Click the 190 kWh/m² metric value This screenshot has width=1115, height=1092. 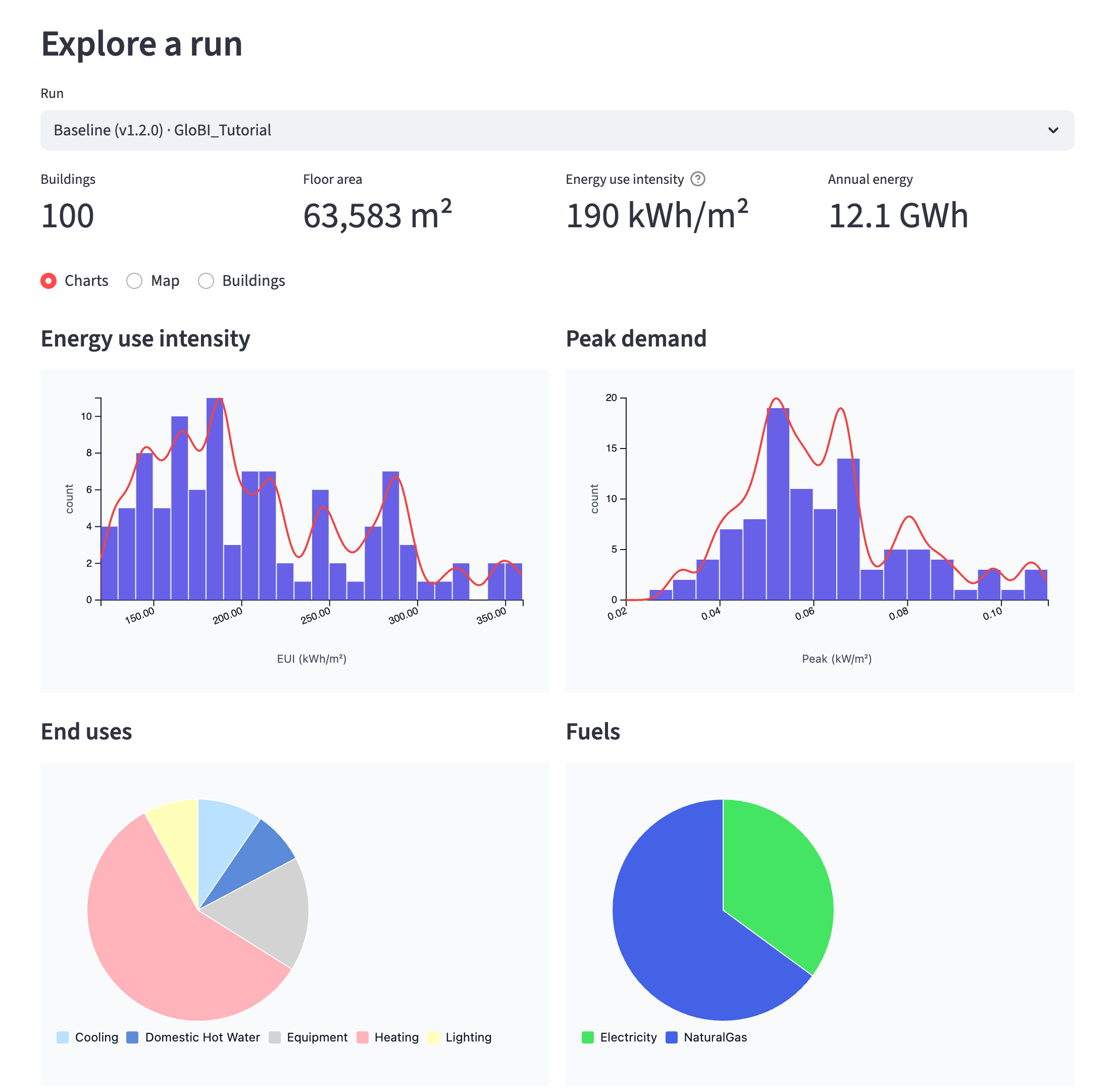(x=657, y=215)
